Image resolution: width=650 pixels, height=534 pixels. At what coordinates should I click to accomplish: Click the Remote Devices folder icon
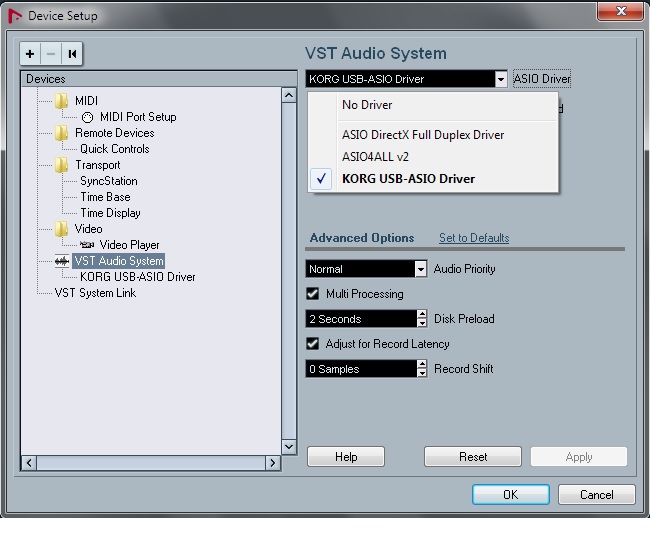tap(61, 133)
